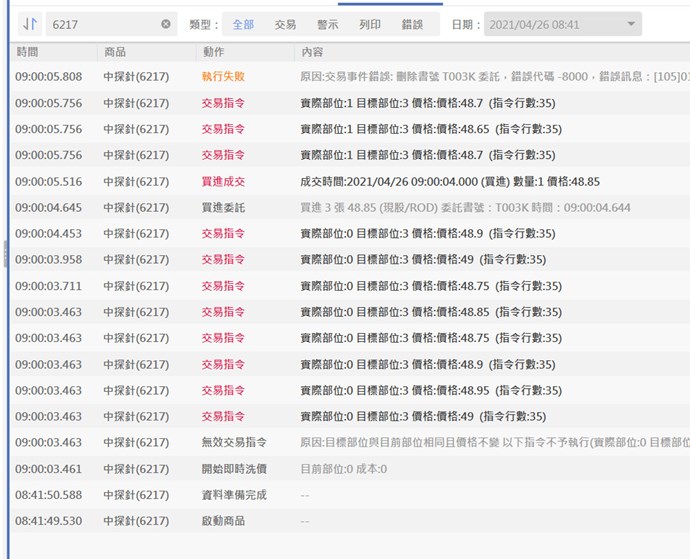The image size is (690, 559).
Task: Select the 錯誤 type filter
Action: [412, 24]
